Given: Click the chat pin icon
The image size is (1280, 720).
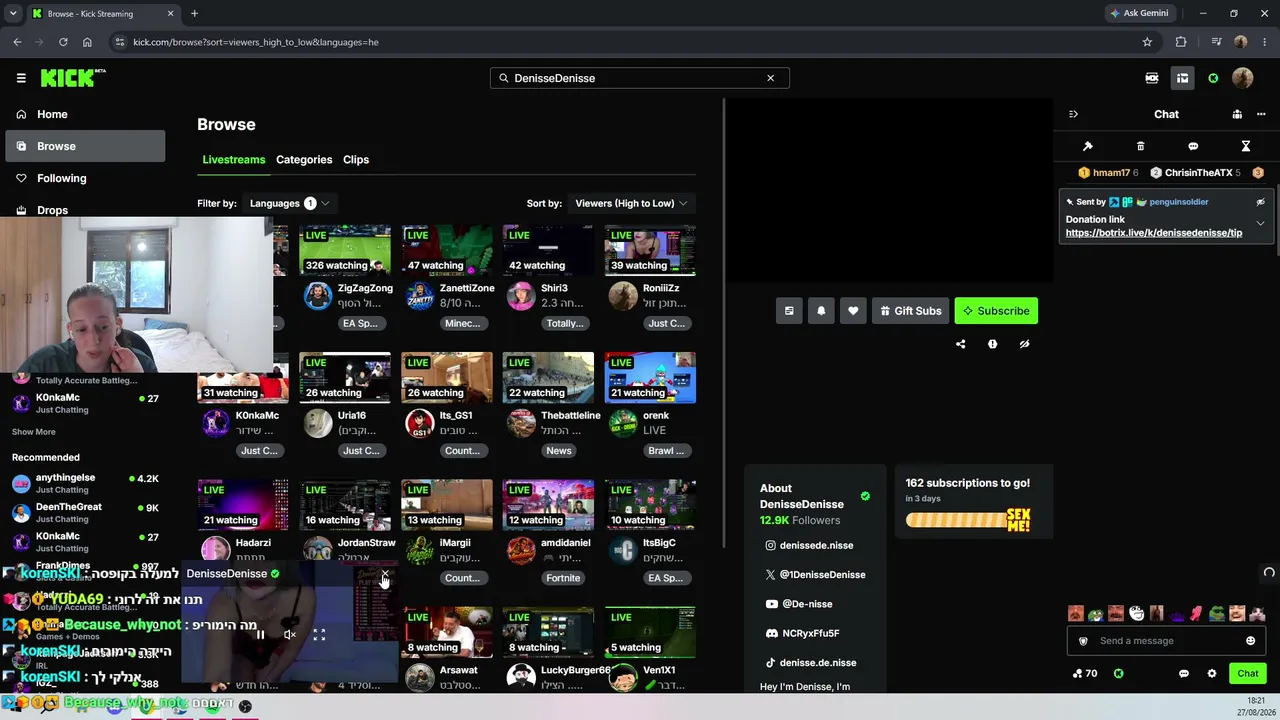Looking at the screenshot, I should [x=1088, y=146].
